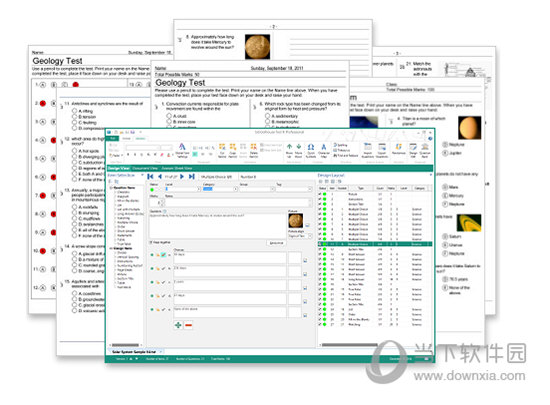The width and height of the screenshot is (550, 405).
Task: Go to the previous item arrow
Action: (160, 176)
